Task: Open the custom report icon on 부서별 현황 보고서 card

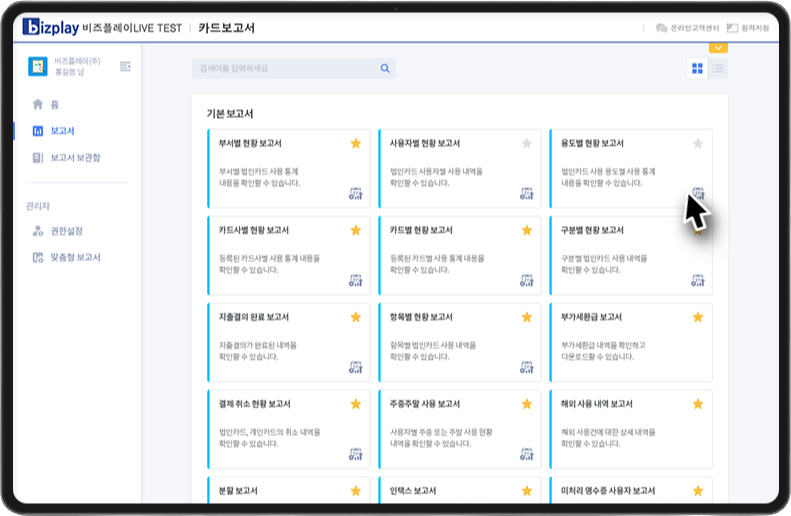Action: pyautogui.click(x=356, y=194)
